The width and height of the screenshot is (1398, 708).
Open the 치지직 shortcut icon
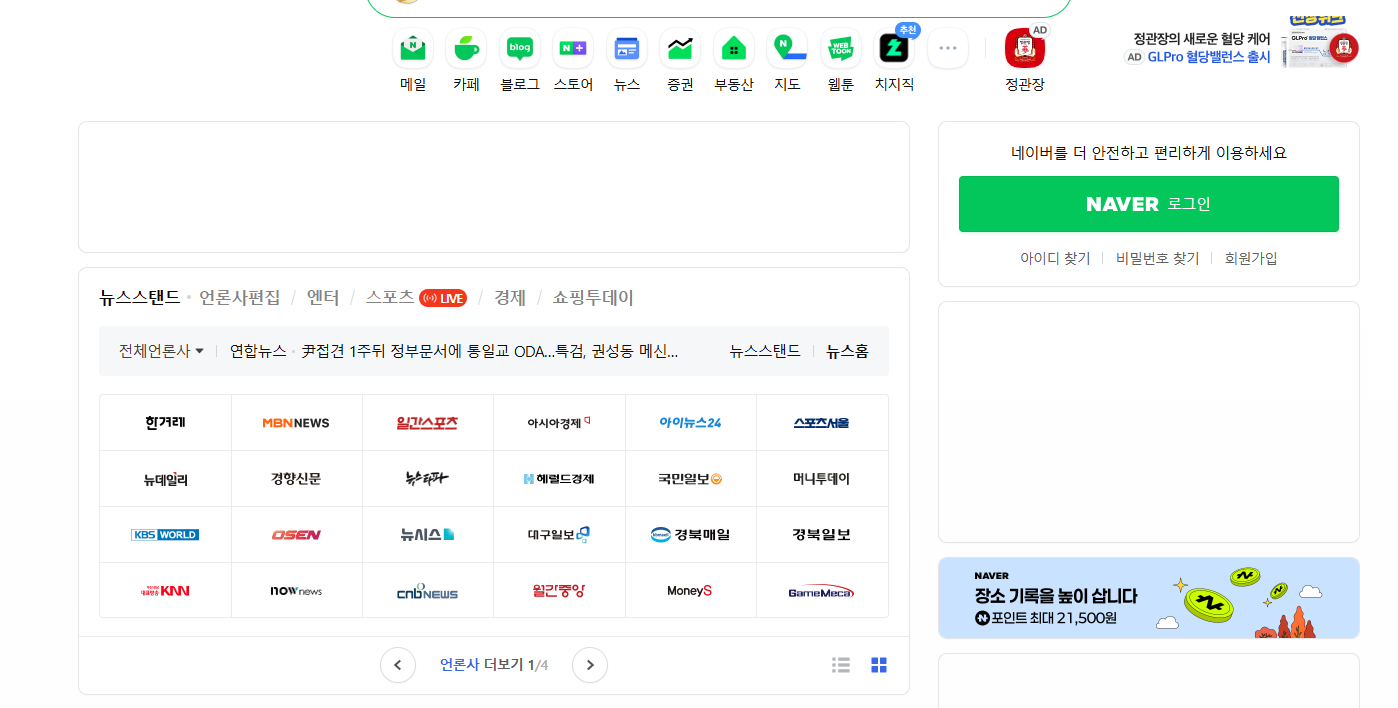(x=894, y=48)
